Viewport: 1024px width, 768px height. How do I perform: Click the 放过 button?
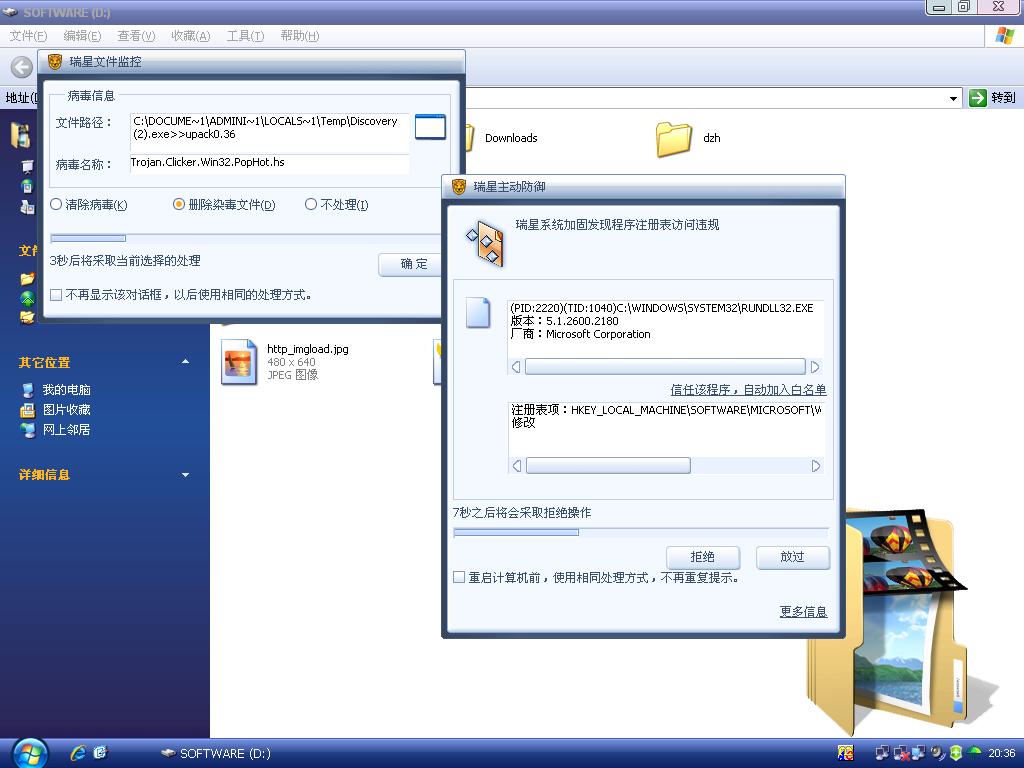pyautogui.click(x=793, y=557)
